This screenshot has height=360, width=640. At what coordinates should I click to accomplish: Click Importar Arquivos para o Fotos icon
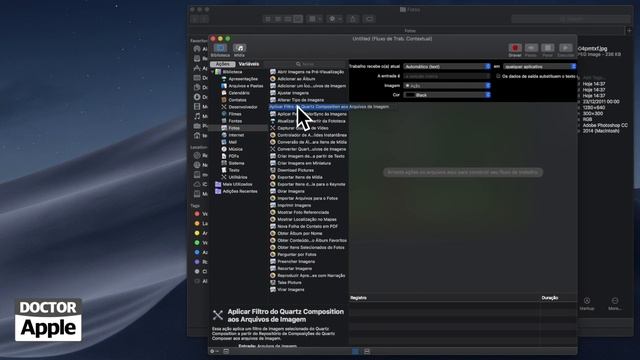(x=273, y=198)
